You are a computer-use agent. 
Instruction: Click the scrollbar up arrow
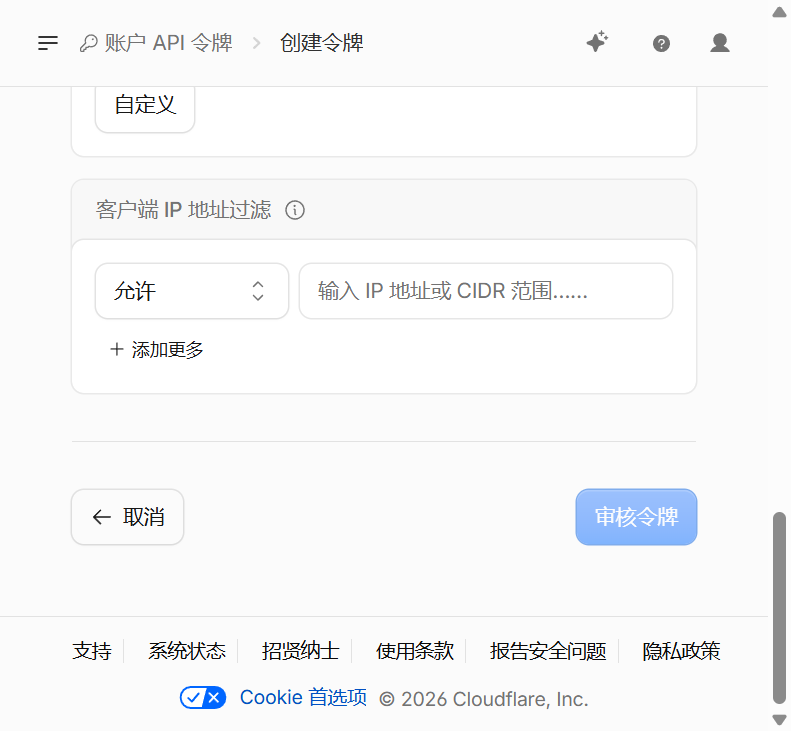point(779,12)
